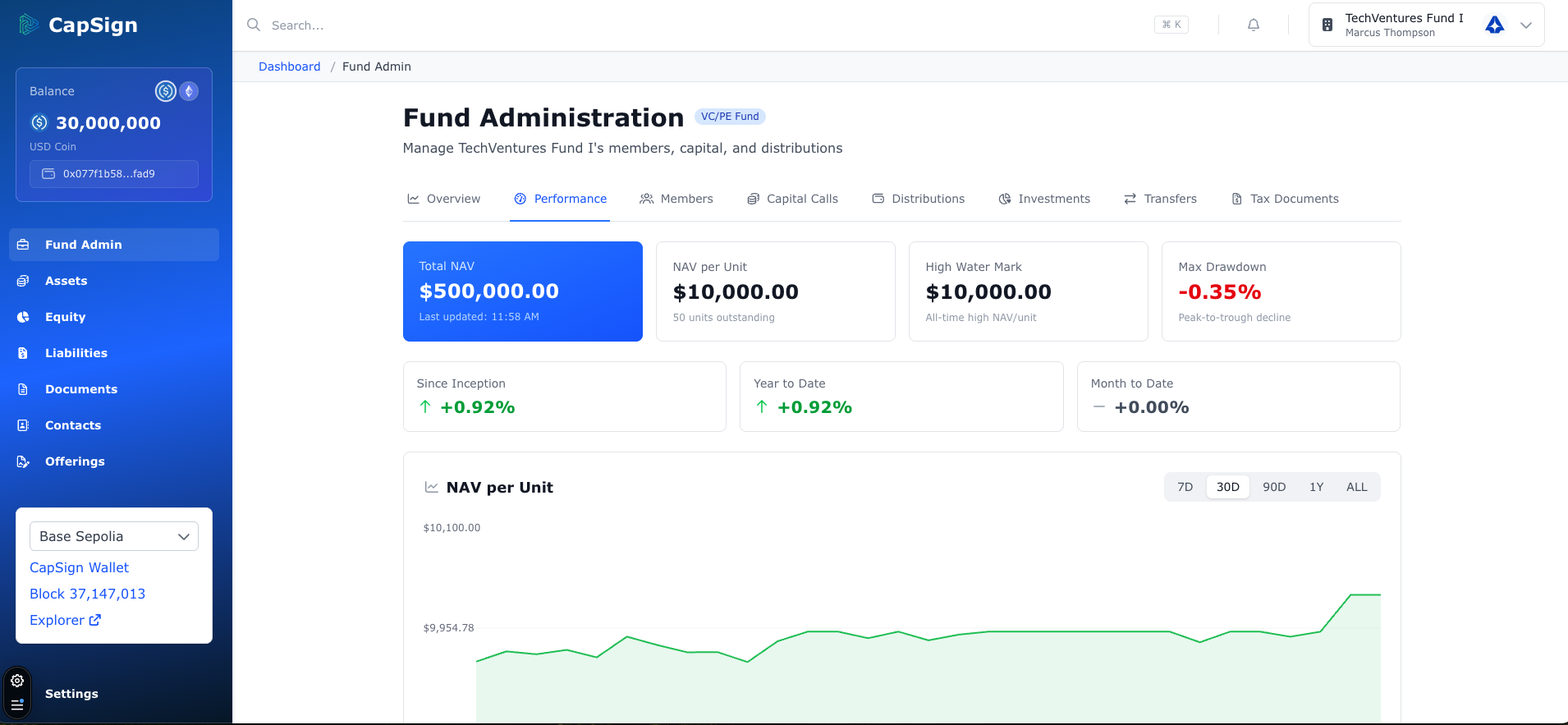Select the 7D chart range

click(x=1185, y=487)
